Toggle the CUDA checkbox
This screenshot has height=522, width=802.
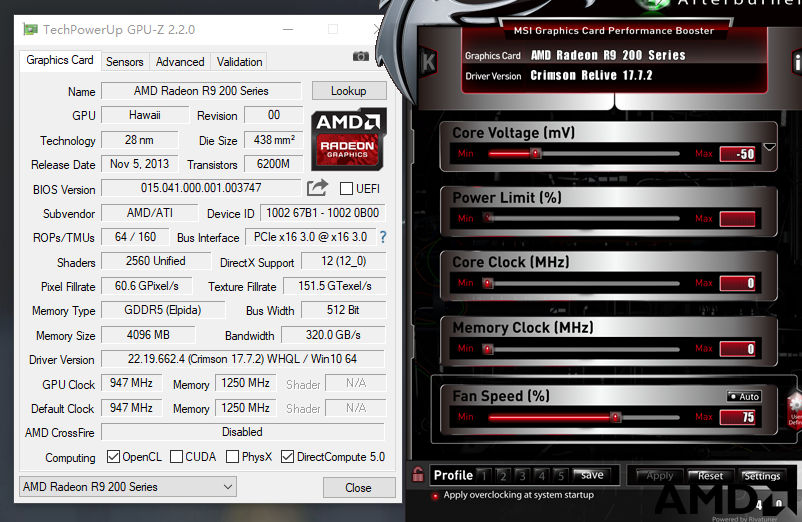click(176, 457)
